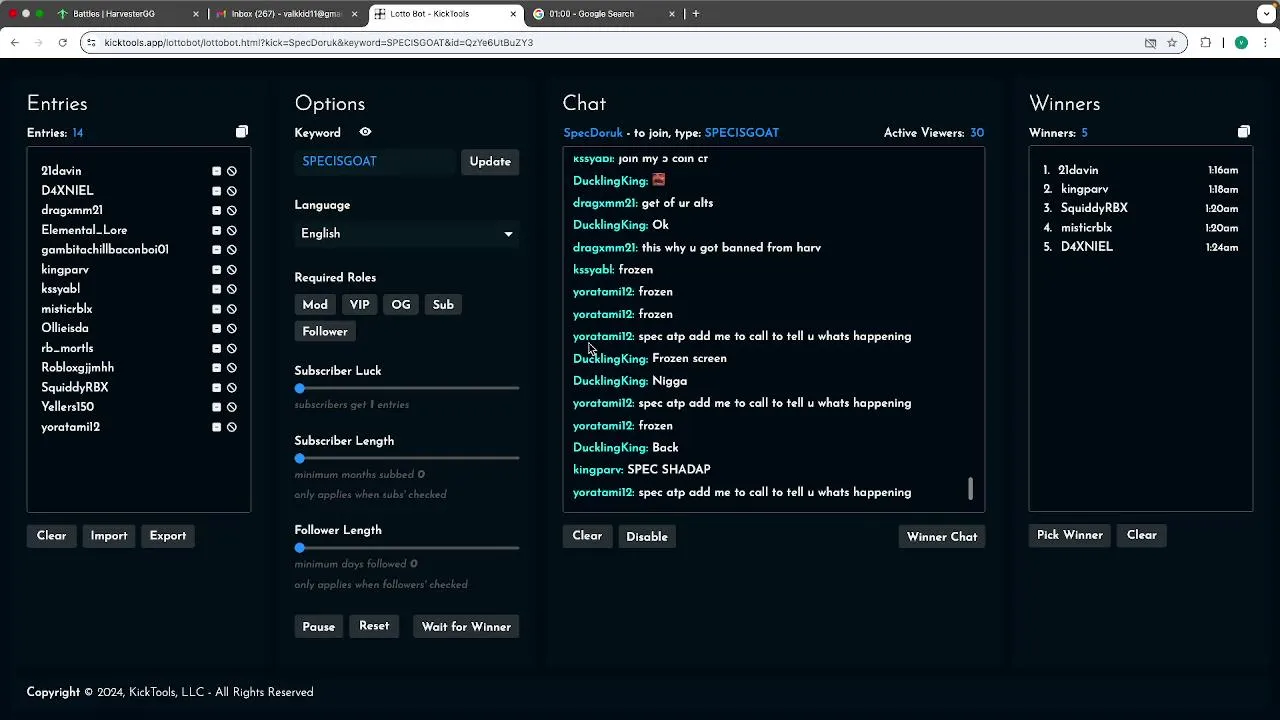Switch to the 01:00 - Google Search tab
The image size is (1280, 720).
click(604, 14)
